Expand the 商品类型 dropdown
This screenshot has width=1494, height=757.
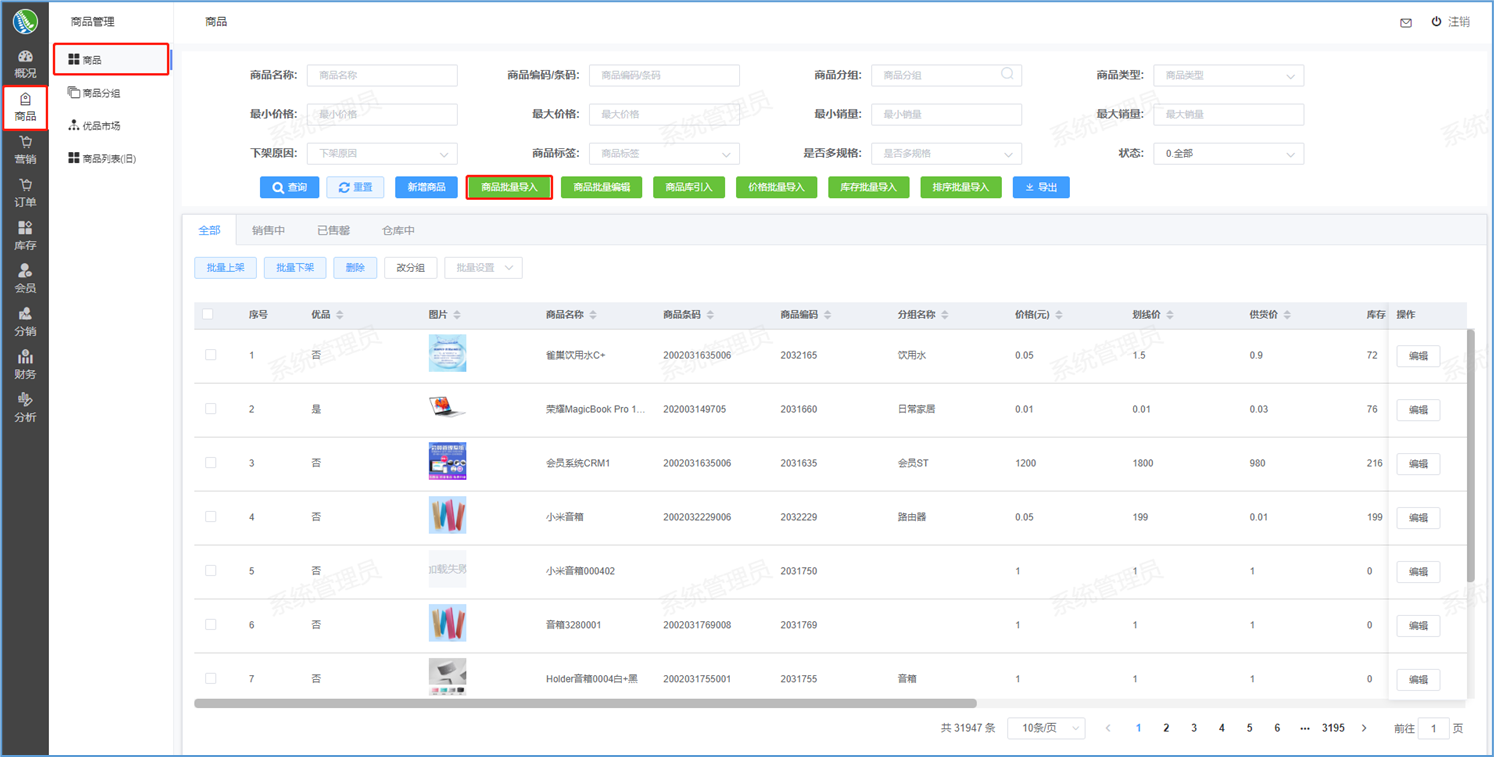(x=1228, y=76)
